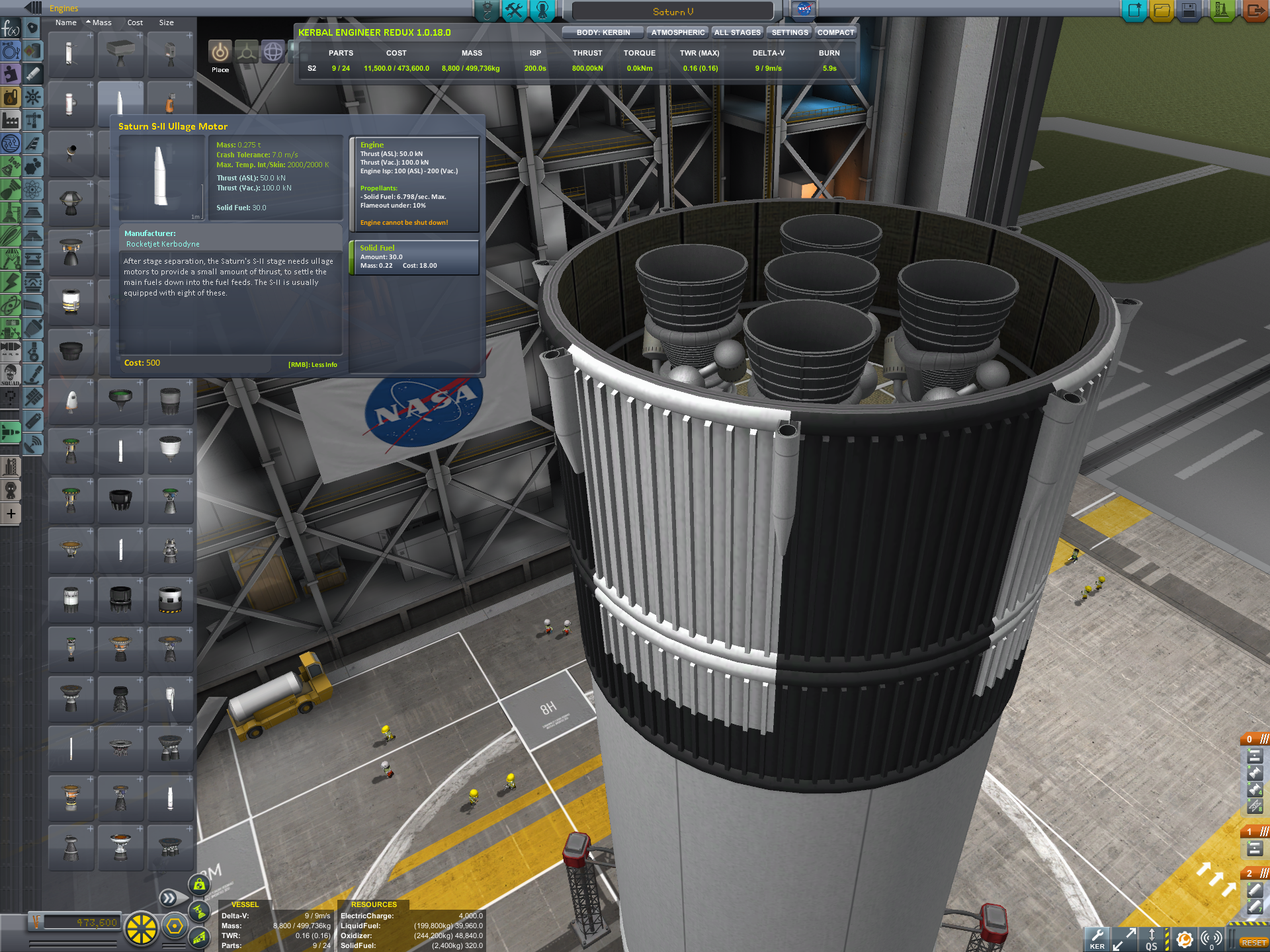This screenshot has height=952, width=1270.
Task: Click the Load vessel folder icon
Action: [1162, 11]
